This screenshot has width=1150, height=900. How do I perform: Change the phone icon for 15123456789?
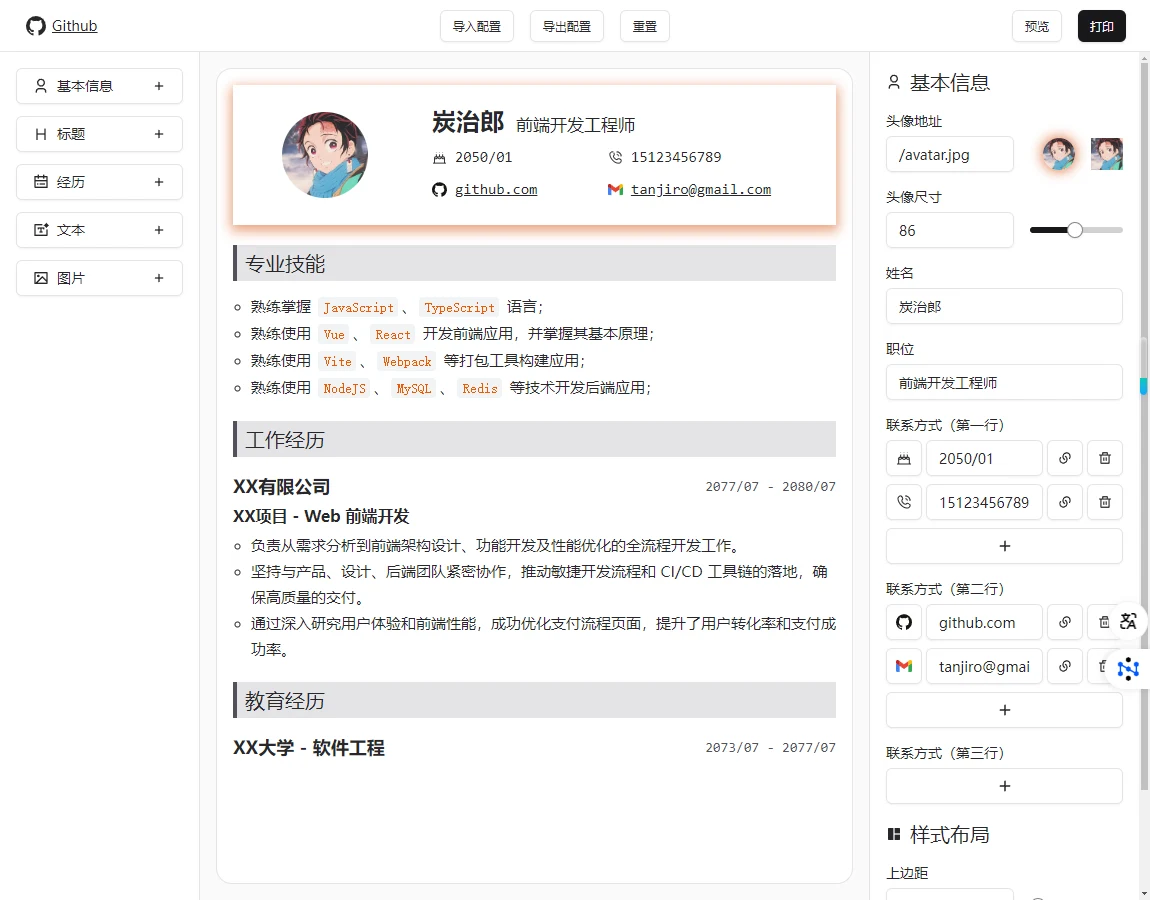click(904, 502)
